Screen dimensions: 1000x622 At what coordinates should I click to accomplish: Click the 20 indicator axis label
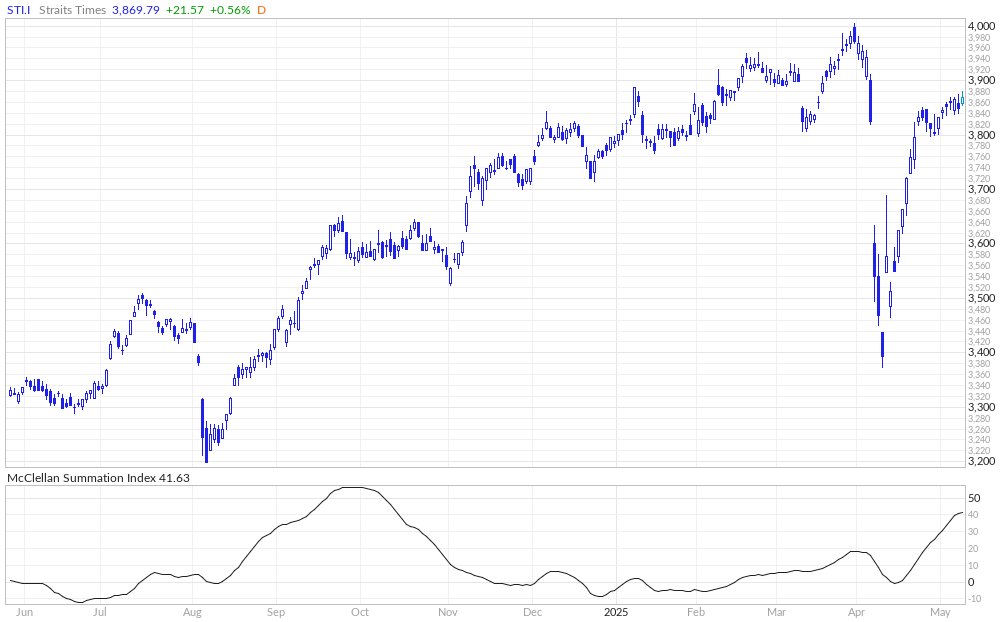click(x=974, y=549)
